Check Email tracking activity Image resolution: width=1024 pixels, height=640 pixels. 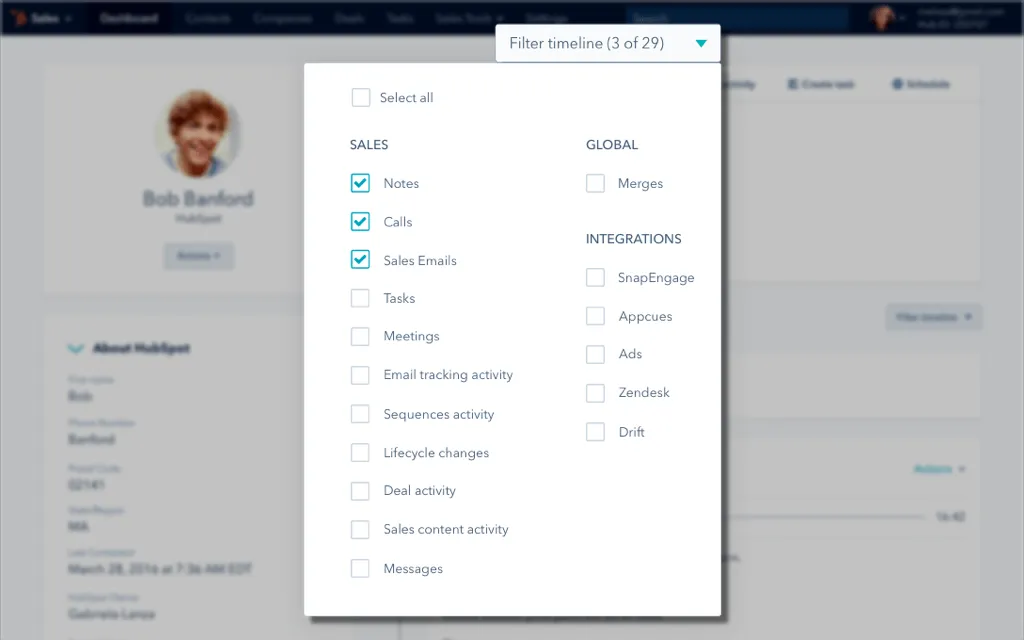tap(360, 375)
